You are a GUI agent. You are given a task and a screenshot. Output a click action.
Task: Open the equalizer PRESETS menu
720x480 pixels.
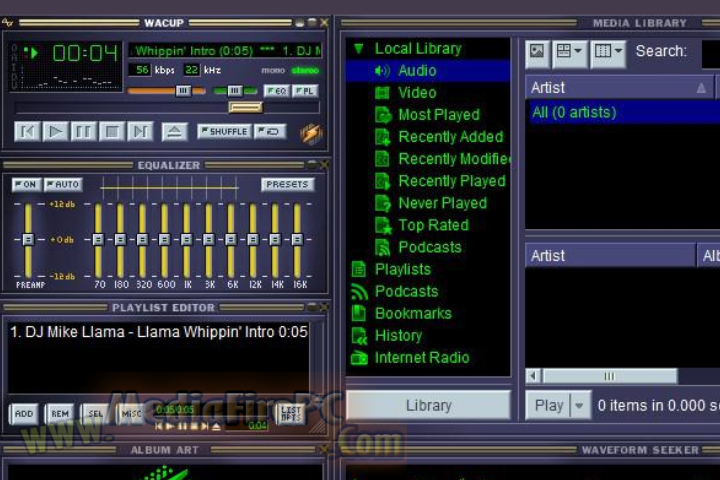(287, 185)
